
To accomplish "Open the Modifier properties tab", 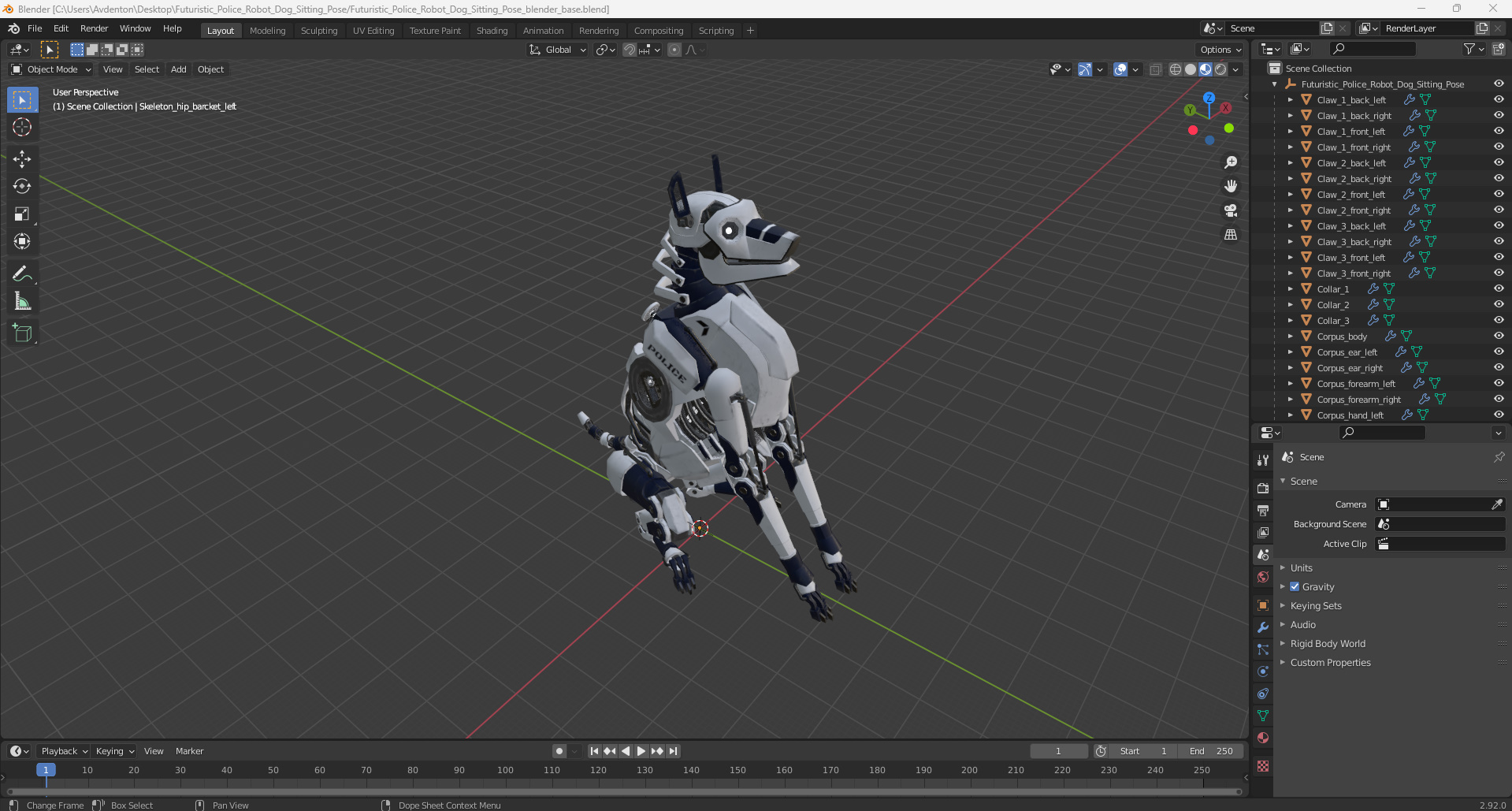I will 1263,627.
